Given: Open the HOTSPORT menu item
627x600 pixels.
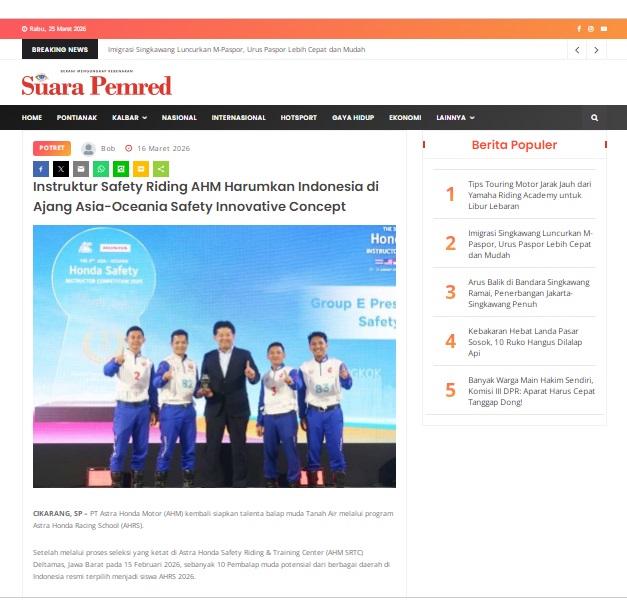Looking at the screenshot, I should 298,117.
